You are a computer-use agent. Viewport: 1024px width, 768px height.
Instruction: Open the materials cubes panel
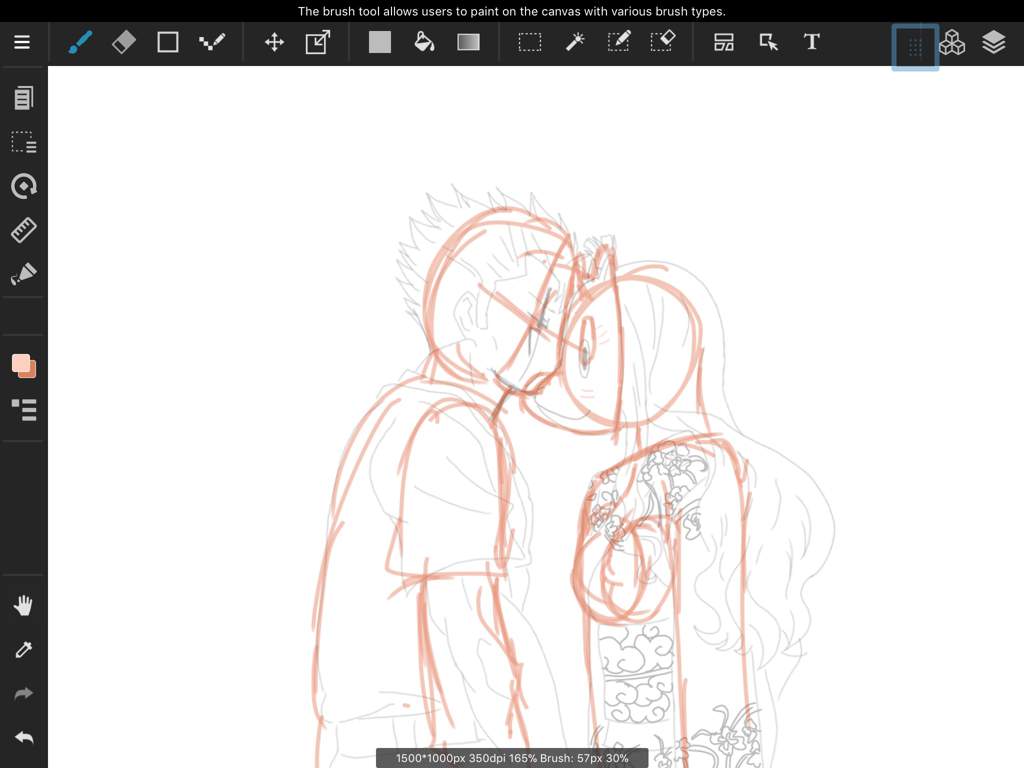(x=952, y=42)
